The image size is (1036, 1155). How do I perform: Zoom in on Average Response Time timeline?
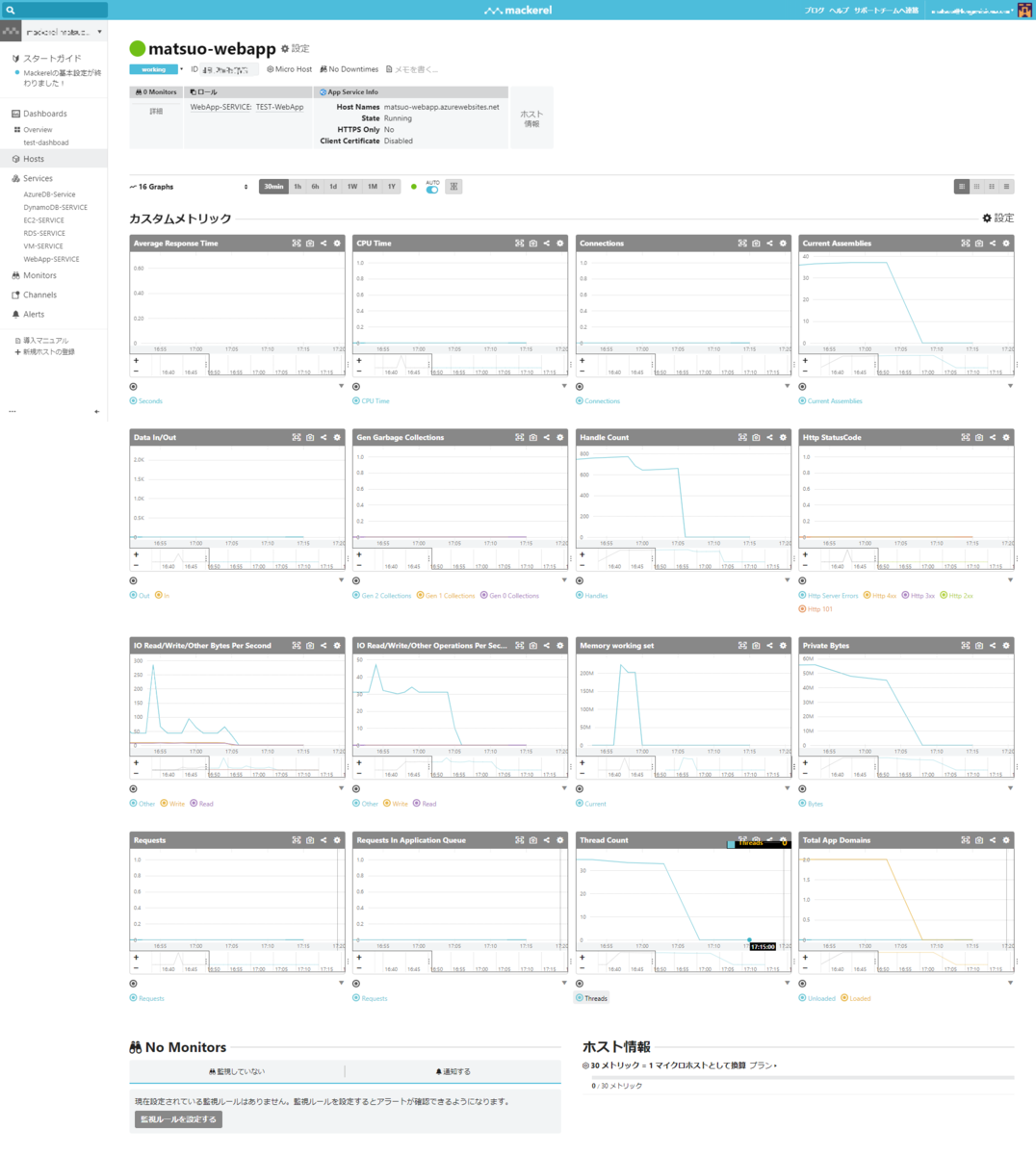click(136, 361)
